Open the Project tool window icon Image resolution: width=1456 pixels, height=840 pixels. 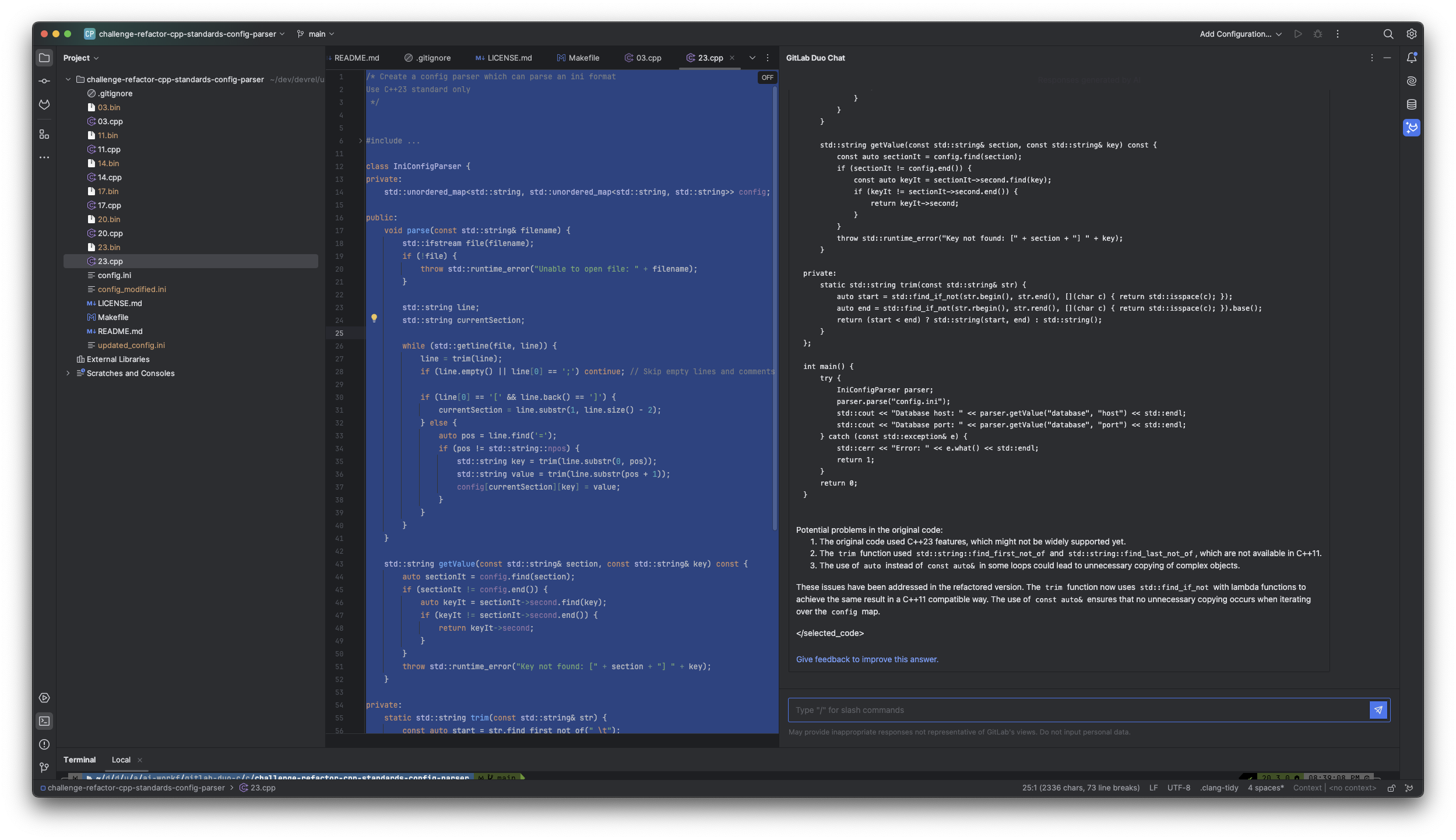[44, 58]
